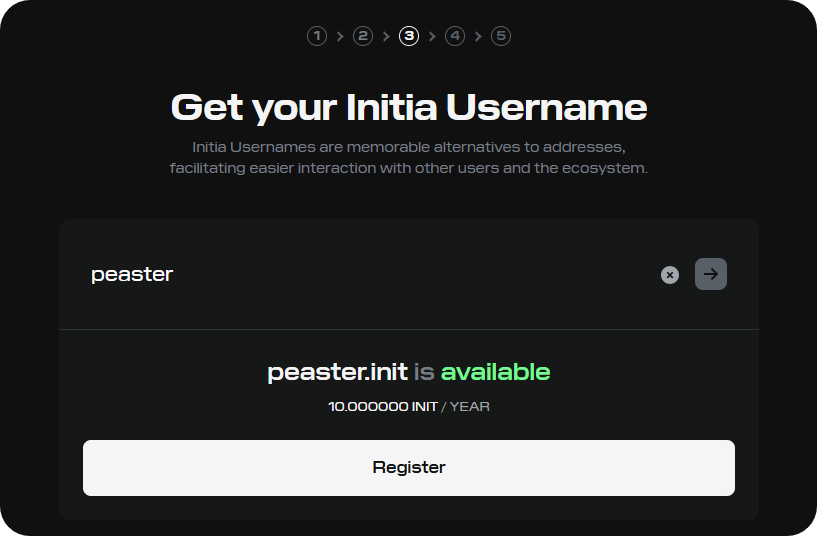Click the chevron between steps 2 and 3
Screen dimensions: 817x536
coord(386,36)
